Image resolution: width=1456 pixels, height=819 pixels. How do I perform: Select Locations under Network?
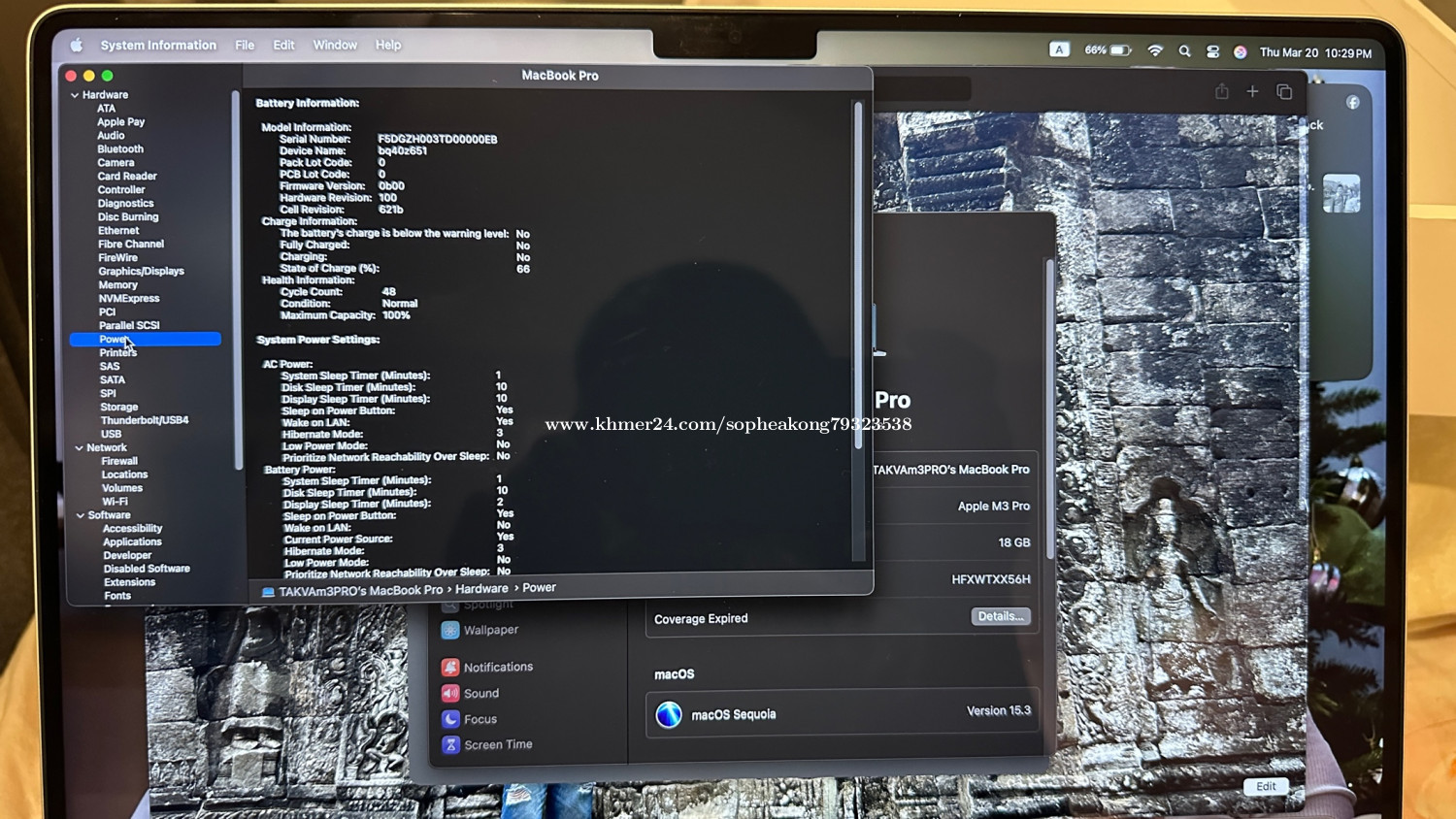pyautogui.click(x=124, y=475)
